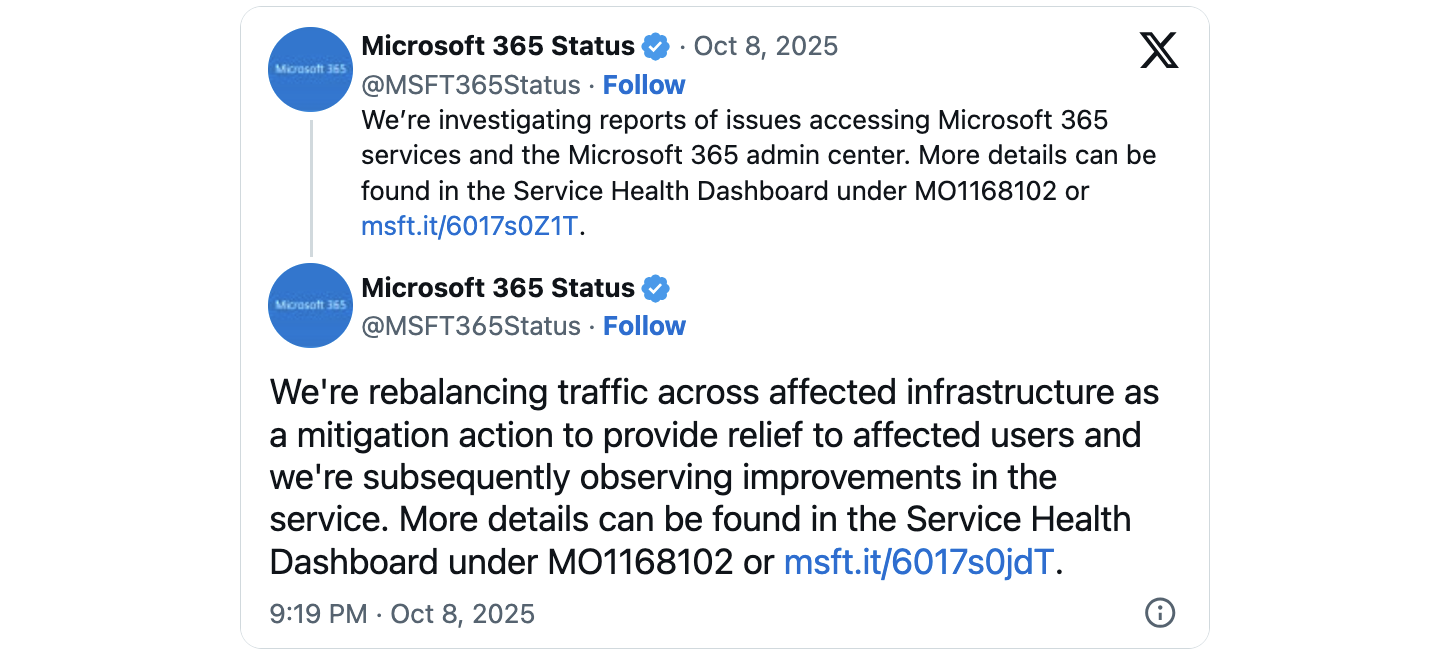The height and width of the screenshot is (654, 1440).
Task: Click the second @MSFT365Status handle
Action: [470, 326]
